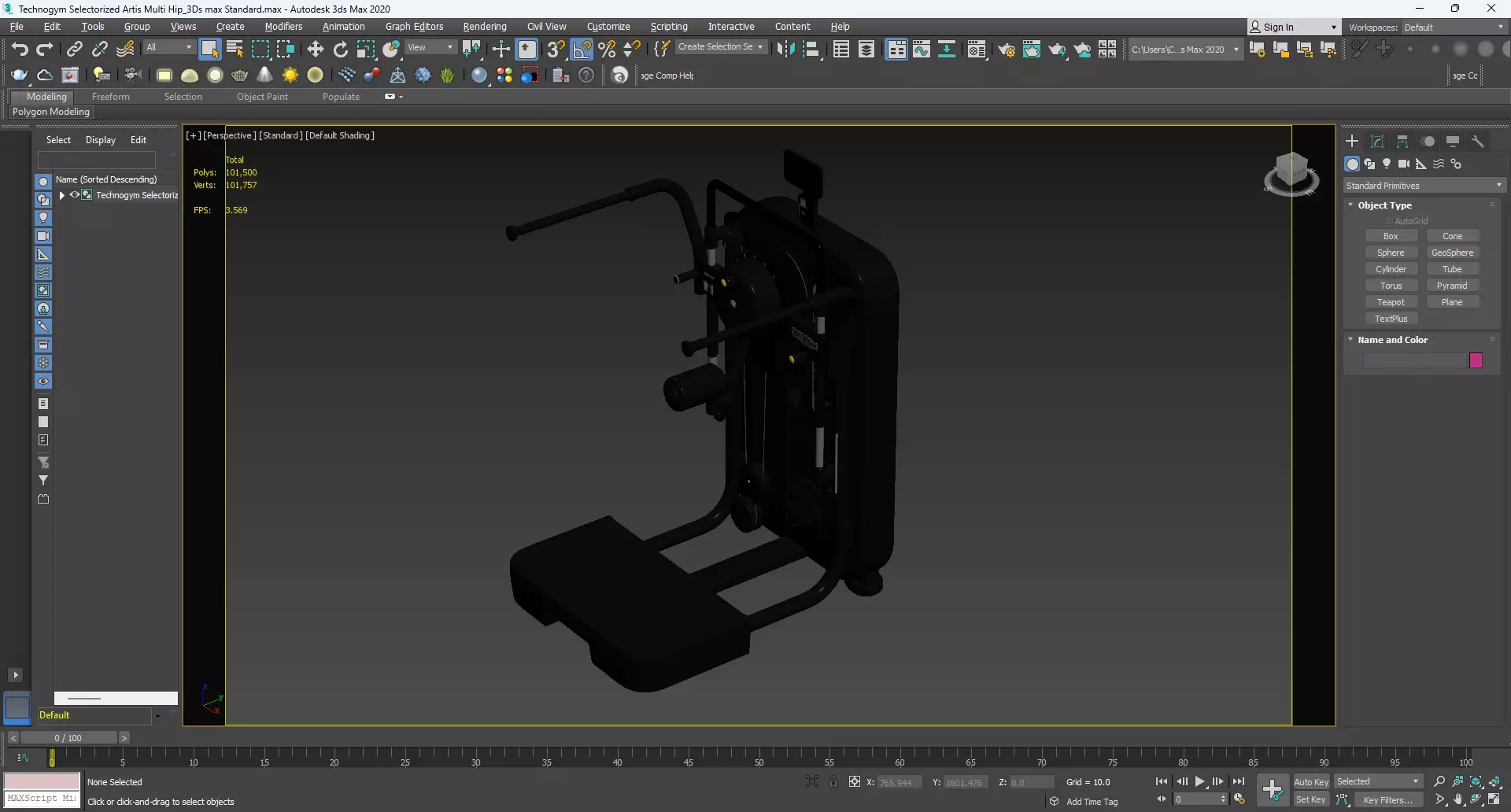Open the Material Editor icon
This screenshot has height=812, width=1511.
point(977,49)
